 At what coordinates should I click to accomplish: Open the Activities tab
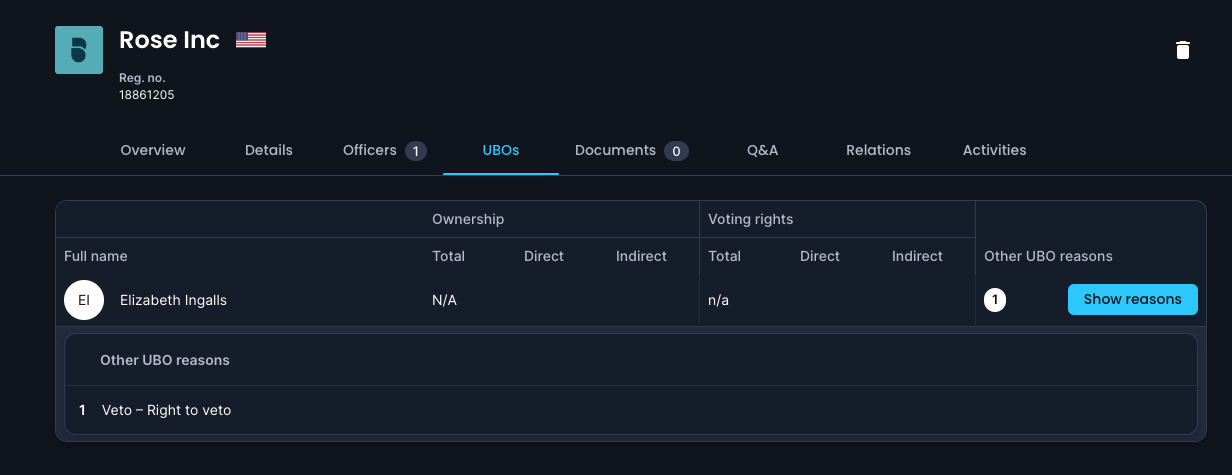(995, 150)
